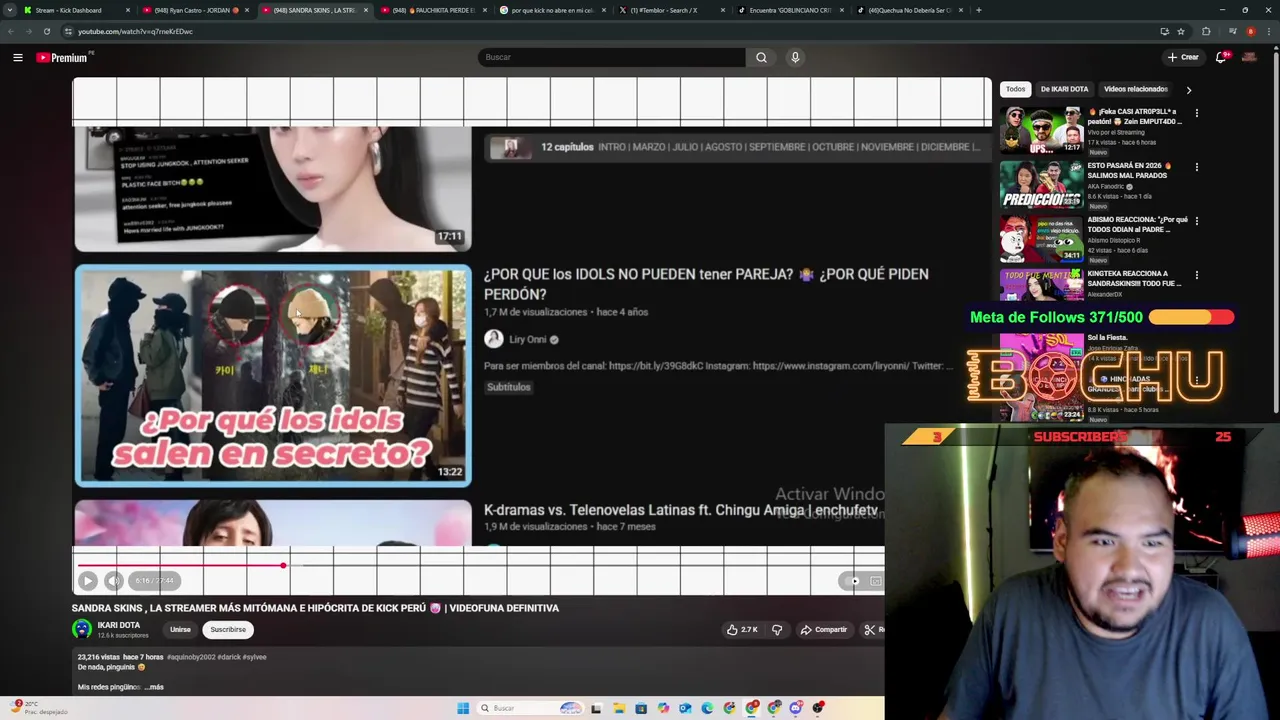The height and width of the screenshot is (720, 1280).
Task: Open browser profile avatar in toolbar
Action: point(1250,31)
